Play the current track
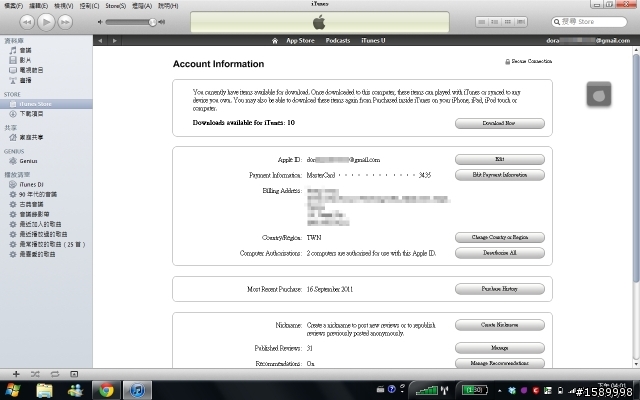Screen dimensions: 640x400 pyautogui.click(x=46, y=22)
